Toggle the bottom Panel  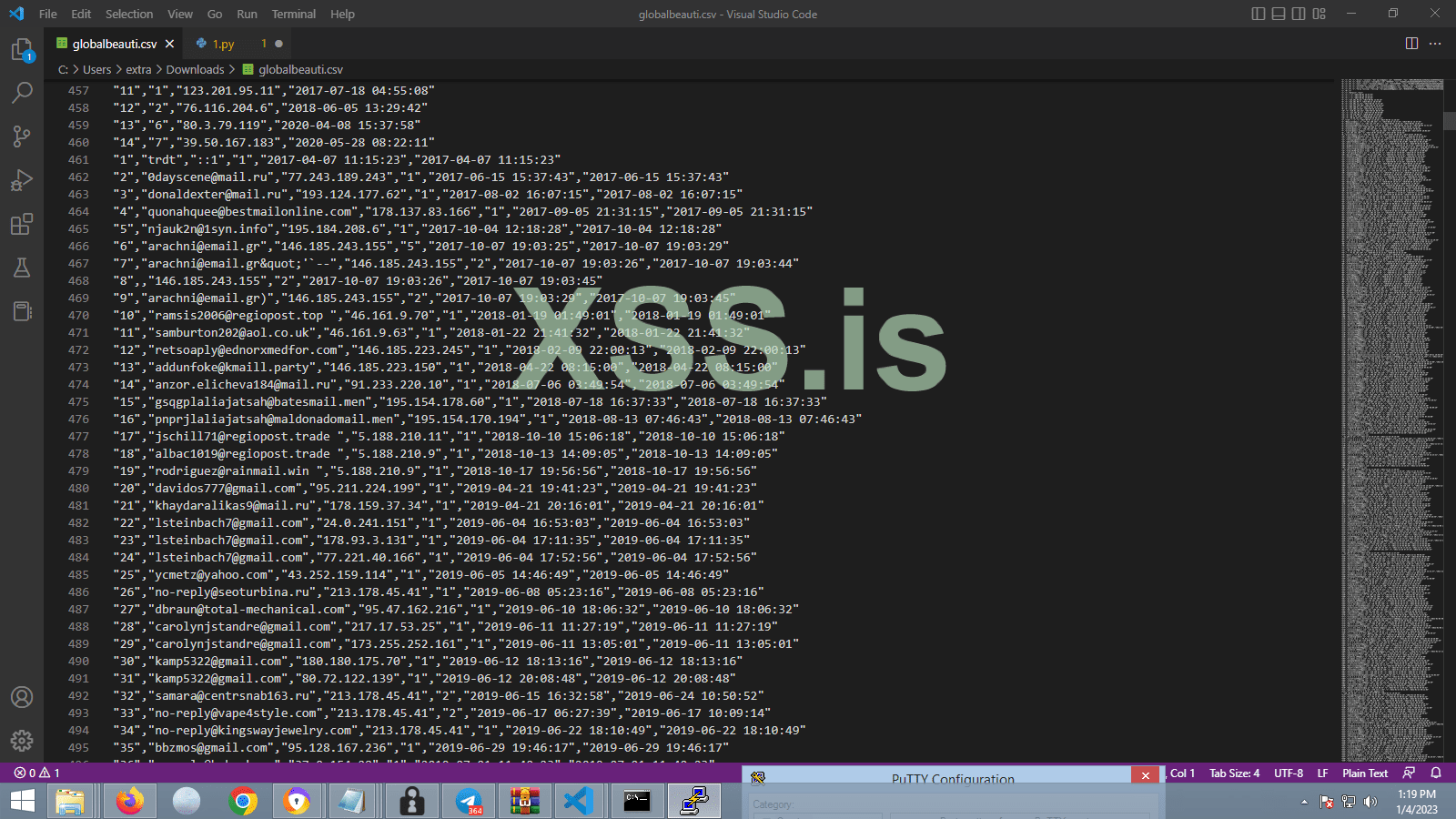point(1279,14)
